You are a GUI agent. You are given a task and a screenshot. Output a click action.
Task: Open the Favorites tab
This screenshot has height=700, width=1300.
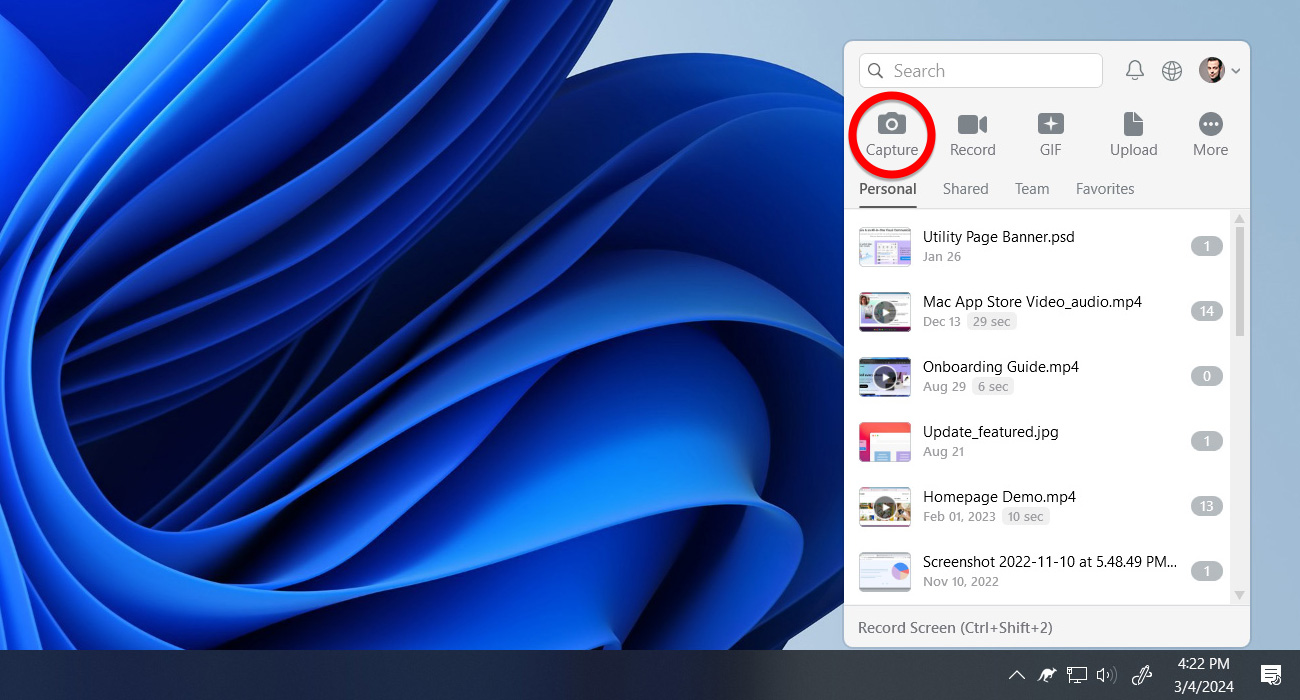coord(1105,188)
